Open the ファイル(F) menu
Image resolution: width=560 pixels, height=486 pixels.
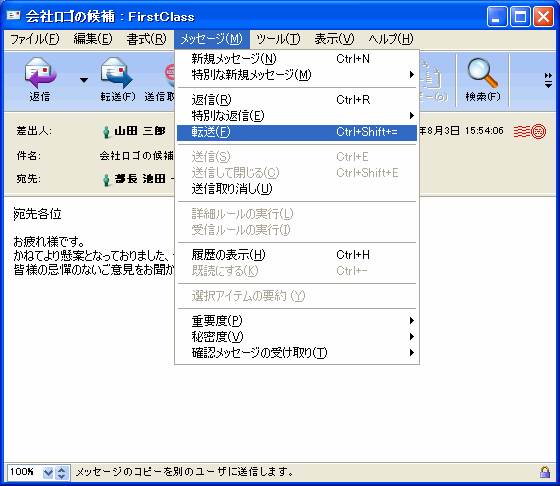click(x=35, y=39)
